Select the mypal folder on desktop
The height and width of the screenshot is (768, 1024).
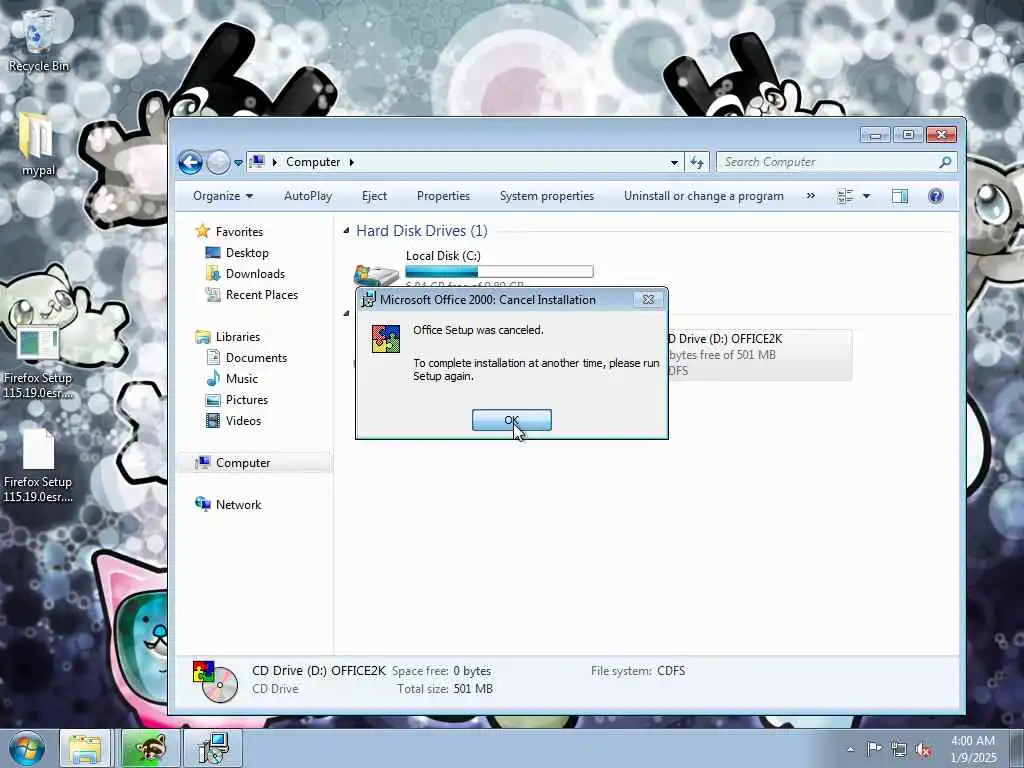click(38, 144)
